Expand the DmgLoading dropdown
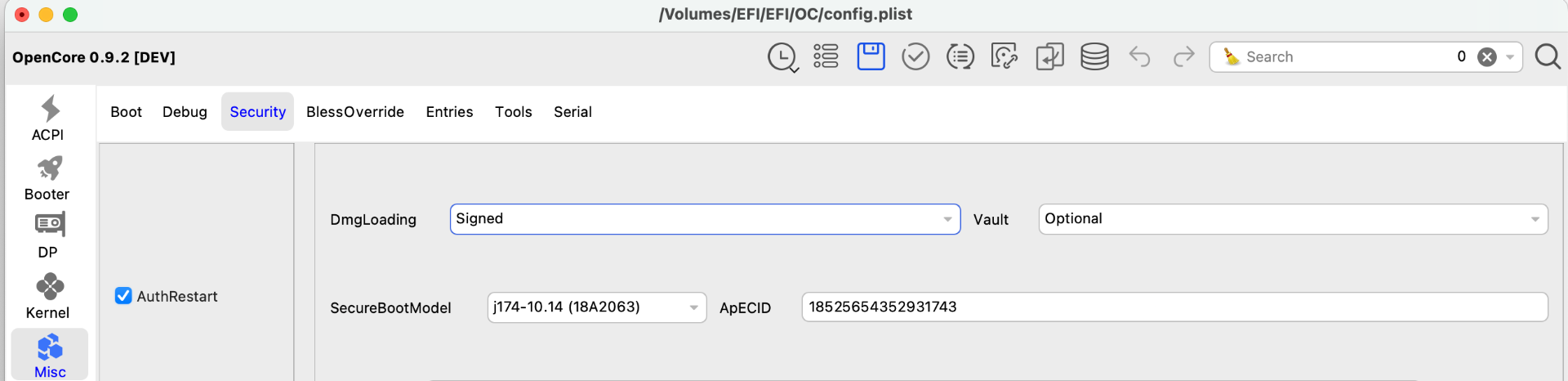The height and width of the screenshot is (381, 1568). coord(947,219)
